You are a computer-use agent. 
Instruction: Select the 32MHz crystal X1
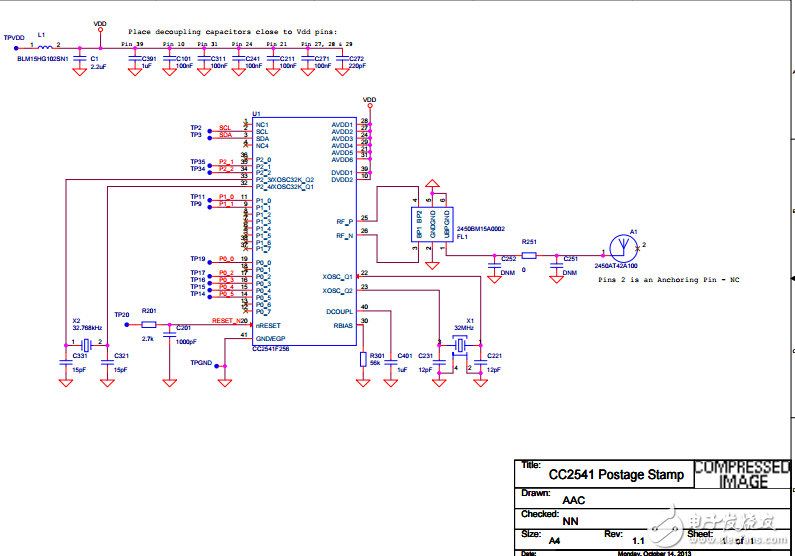pyautogui.click(x=460, y=347)
